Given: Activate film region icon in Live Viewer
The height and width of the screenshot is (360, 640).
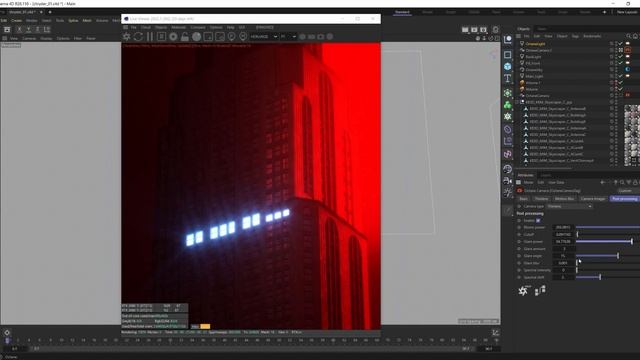Looking at the screenshot, I should point(220,37).
